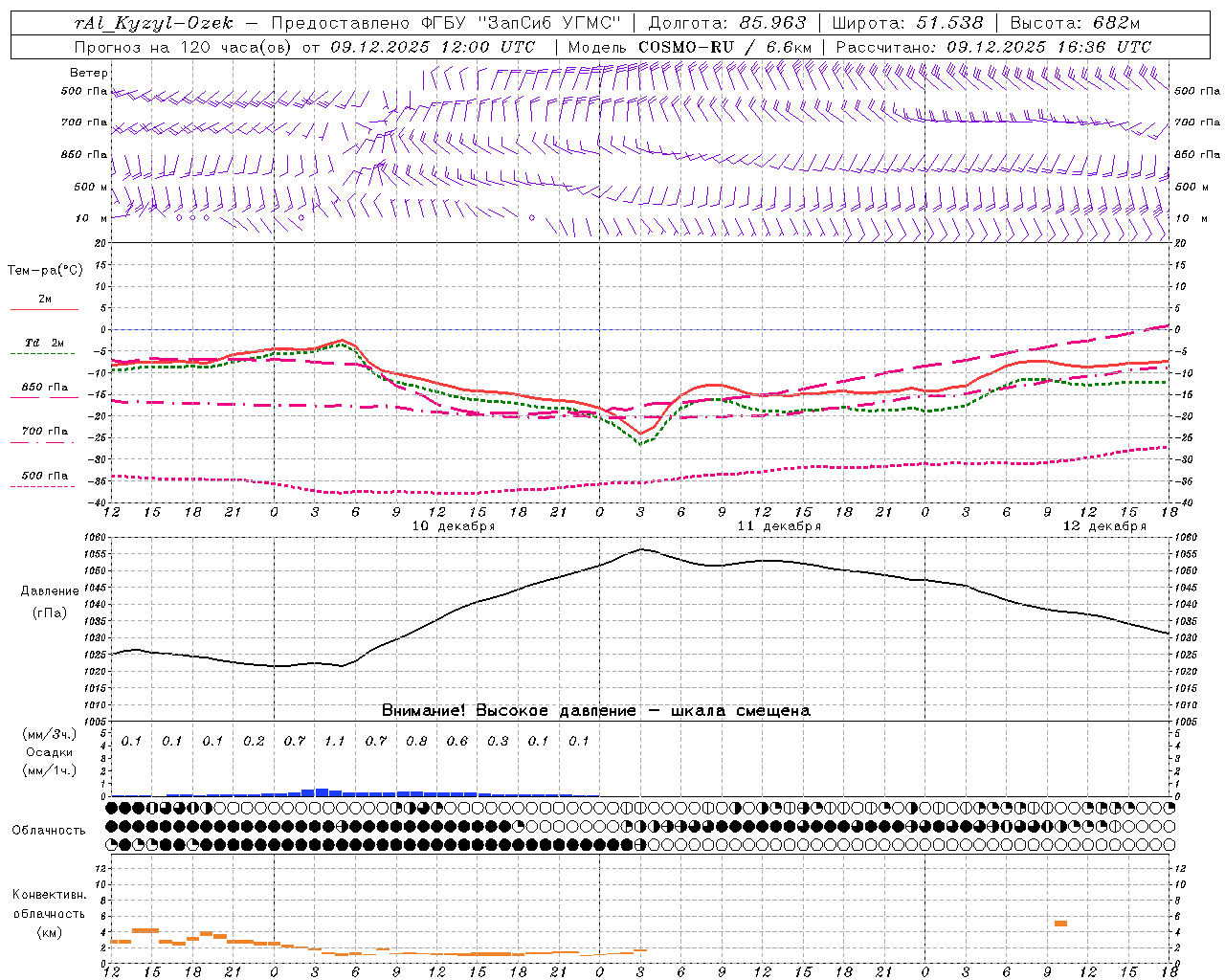Select the 0.6 precipitation amount value
This screenshot has height=980, width=1225.
457,741
